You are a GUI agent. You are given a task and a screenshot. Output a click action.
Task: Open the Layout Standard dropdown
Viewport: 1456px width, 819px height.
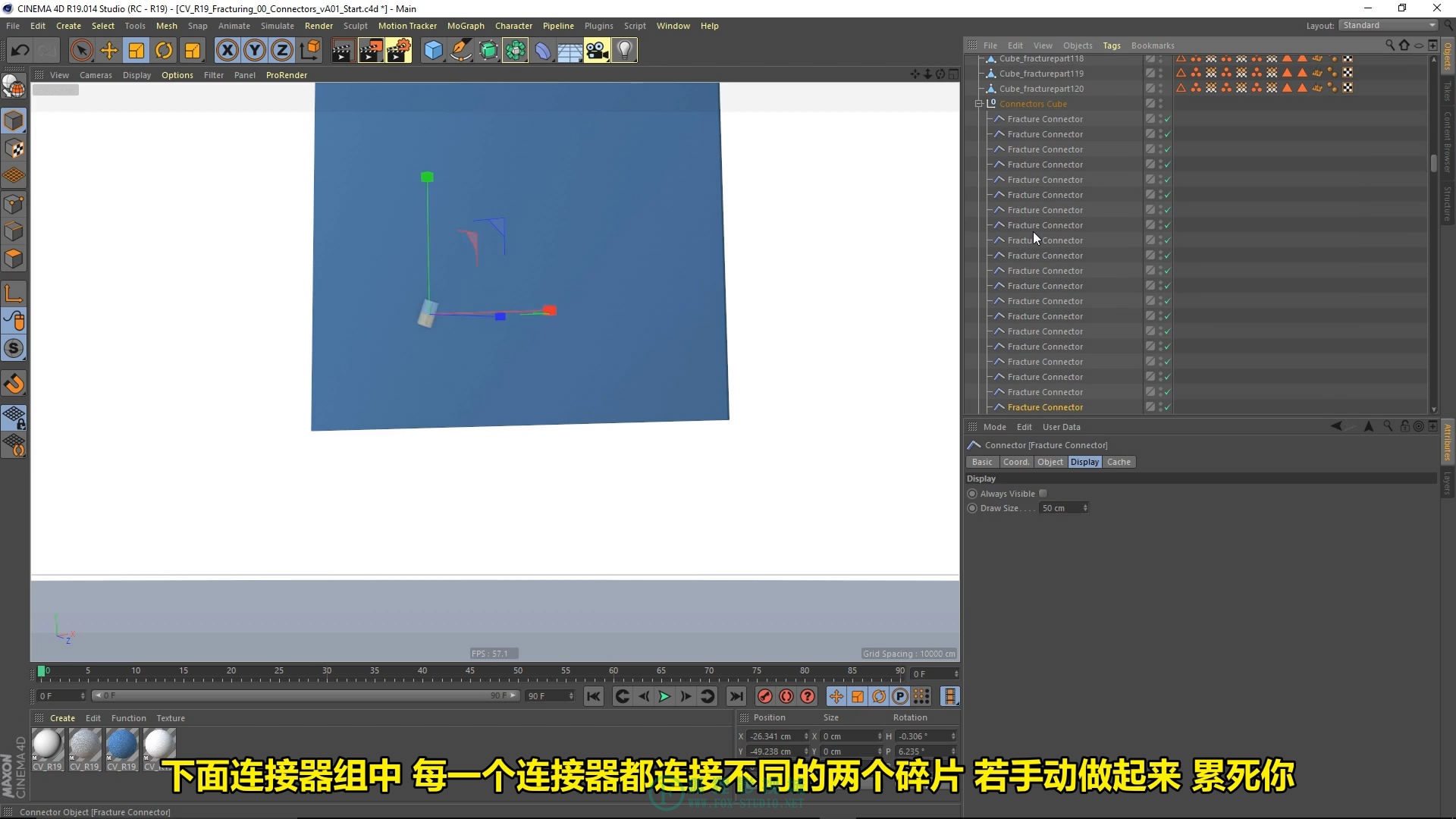pyautogui.click(x=1389, y=25)
